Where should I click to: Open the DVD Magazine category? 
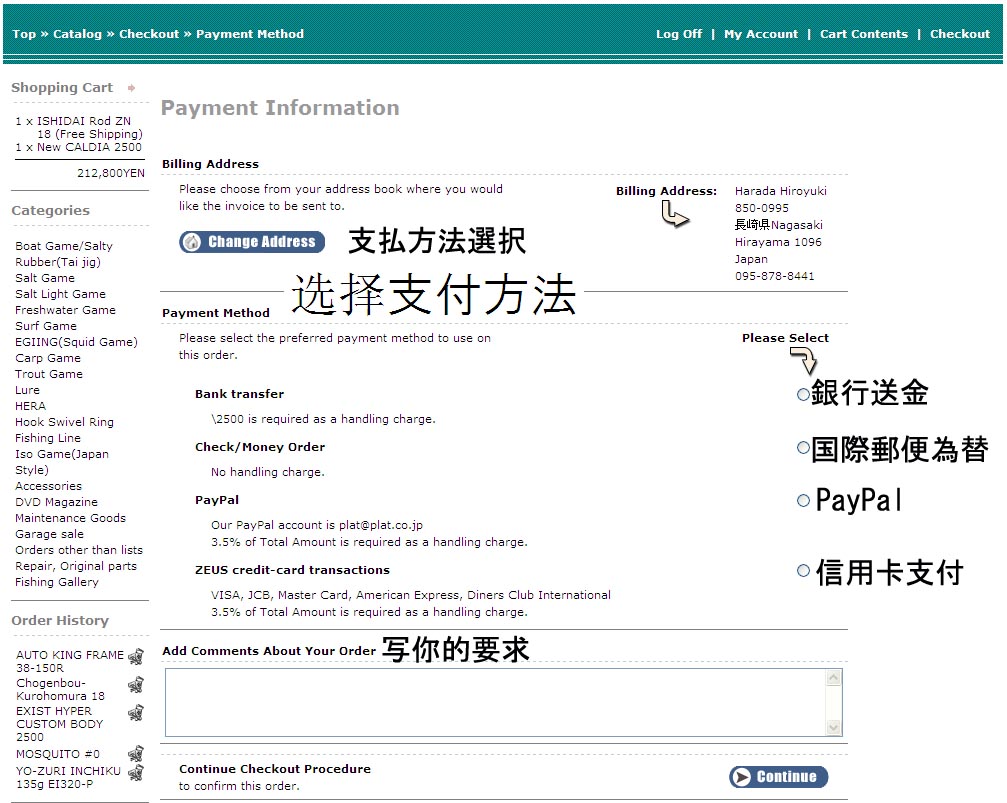pos(57,502)
